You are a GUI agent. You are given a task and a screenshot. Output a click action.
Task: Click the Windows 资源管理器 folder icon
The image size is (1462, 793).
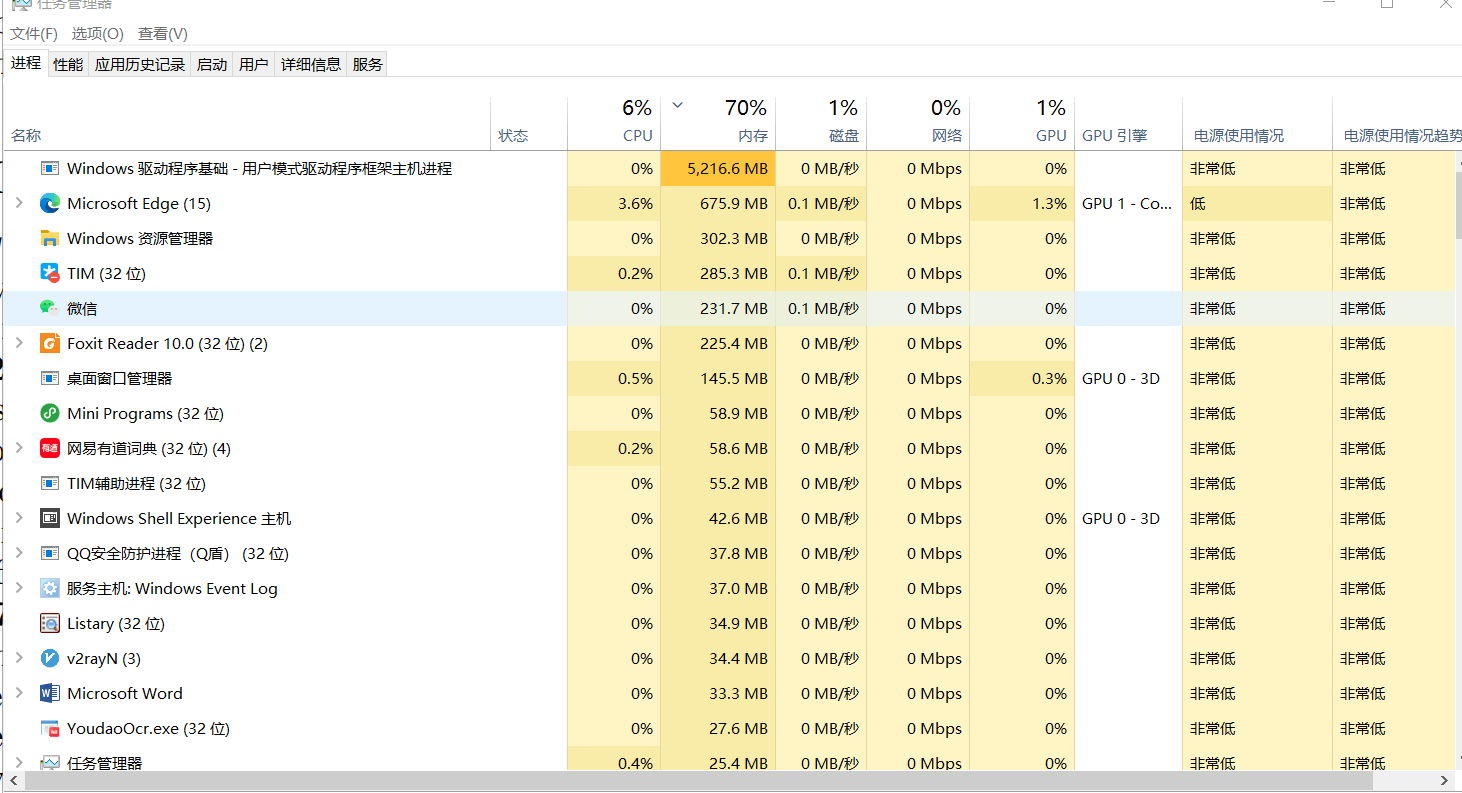(50, 238)
